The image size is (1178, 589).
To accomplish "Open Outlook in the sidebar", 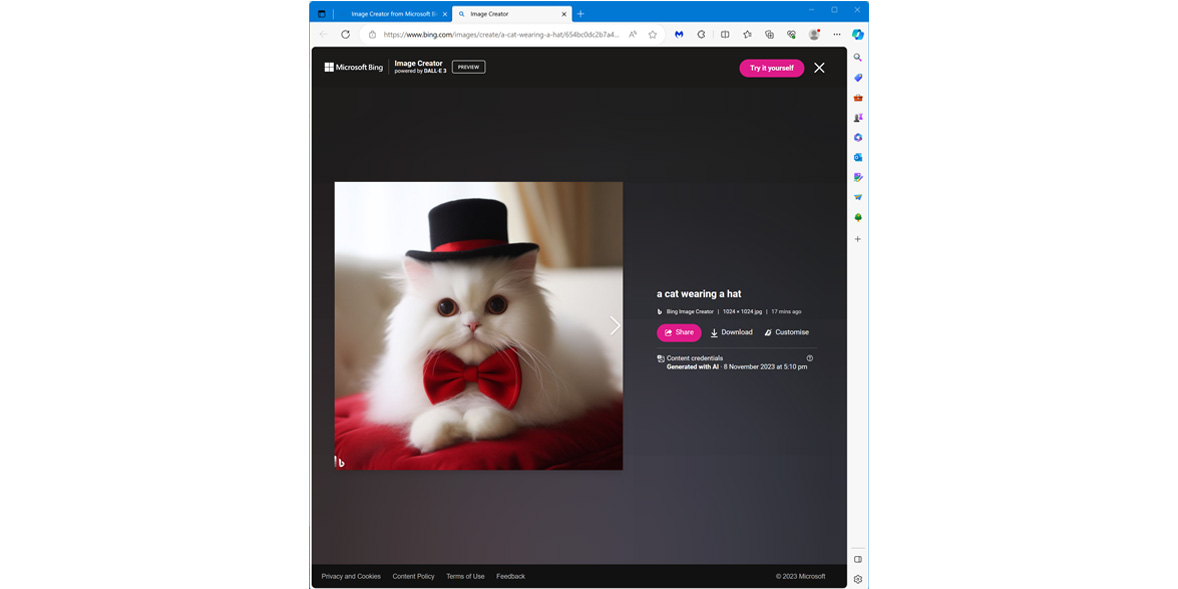I will click(858, 157).
